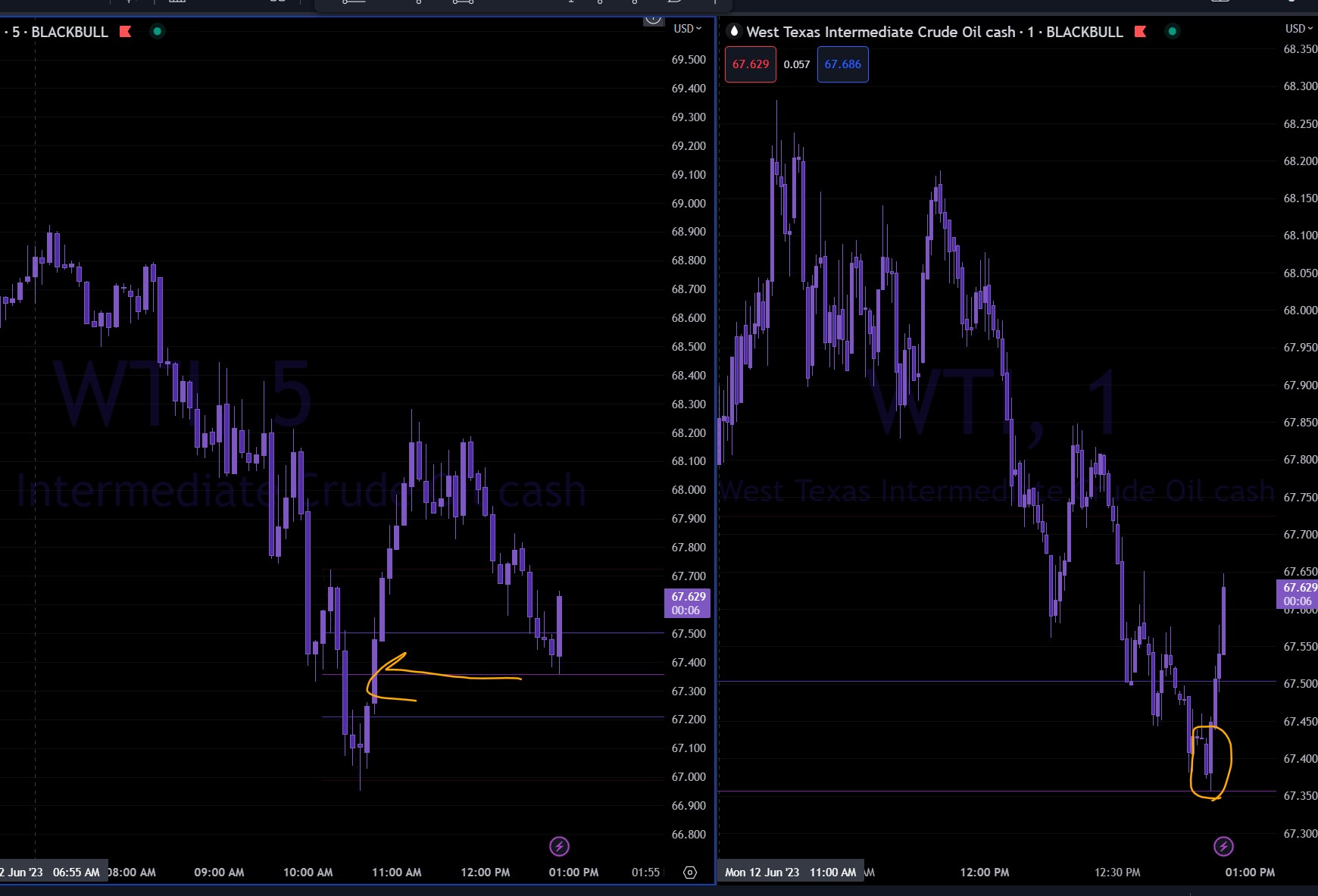Click the highlighted 67.629 price label on the 1-minute chart axis
The image size is (1318, 896).
coord(1298,595)
